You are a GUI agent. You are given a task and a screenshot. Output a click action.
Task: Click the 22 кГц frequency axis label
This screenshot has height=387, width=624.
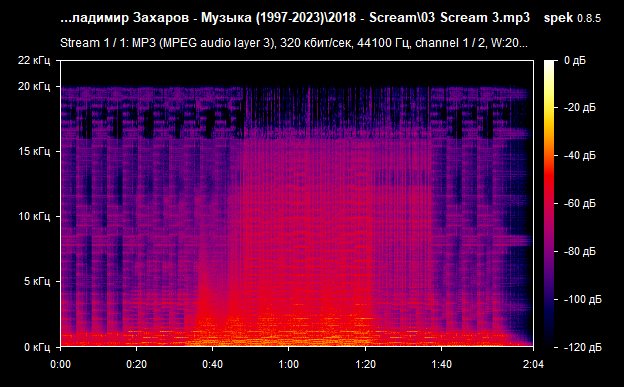point(34,61)
